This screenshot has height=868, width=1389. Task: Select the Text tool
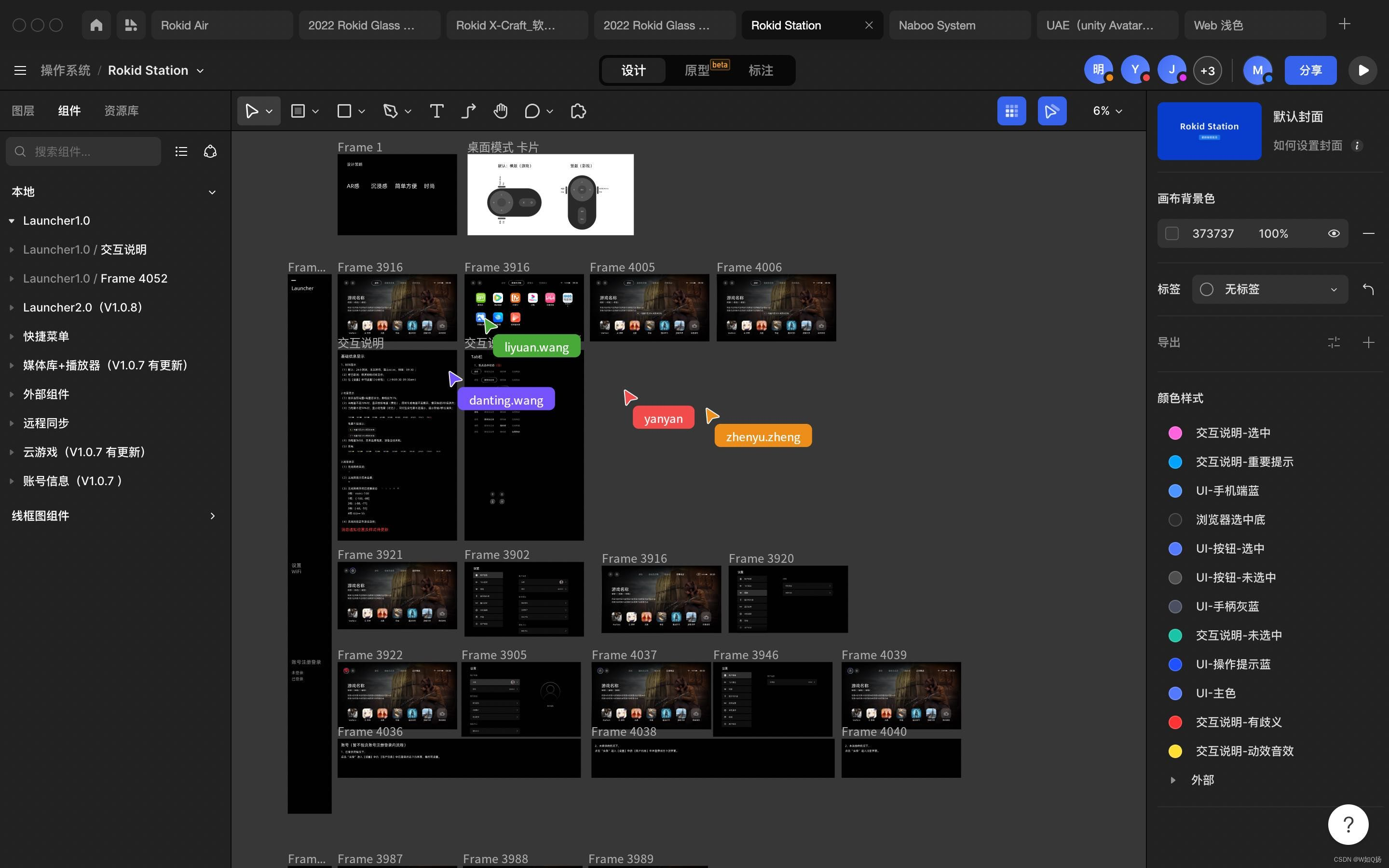[436, 111]
